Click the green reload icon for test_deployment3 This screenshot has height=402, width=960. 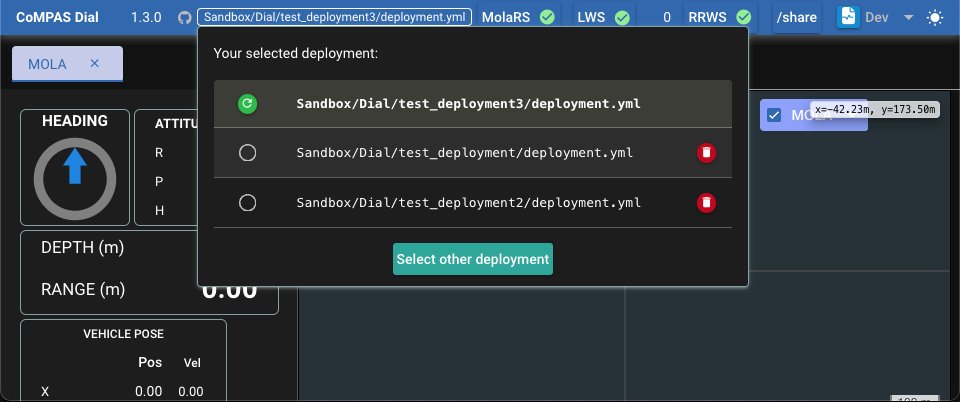(x=248, y=103)
